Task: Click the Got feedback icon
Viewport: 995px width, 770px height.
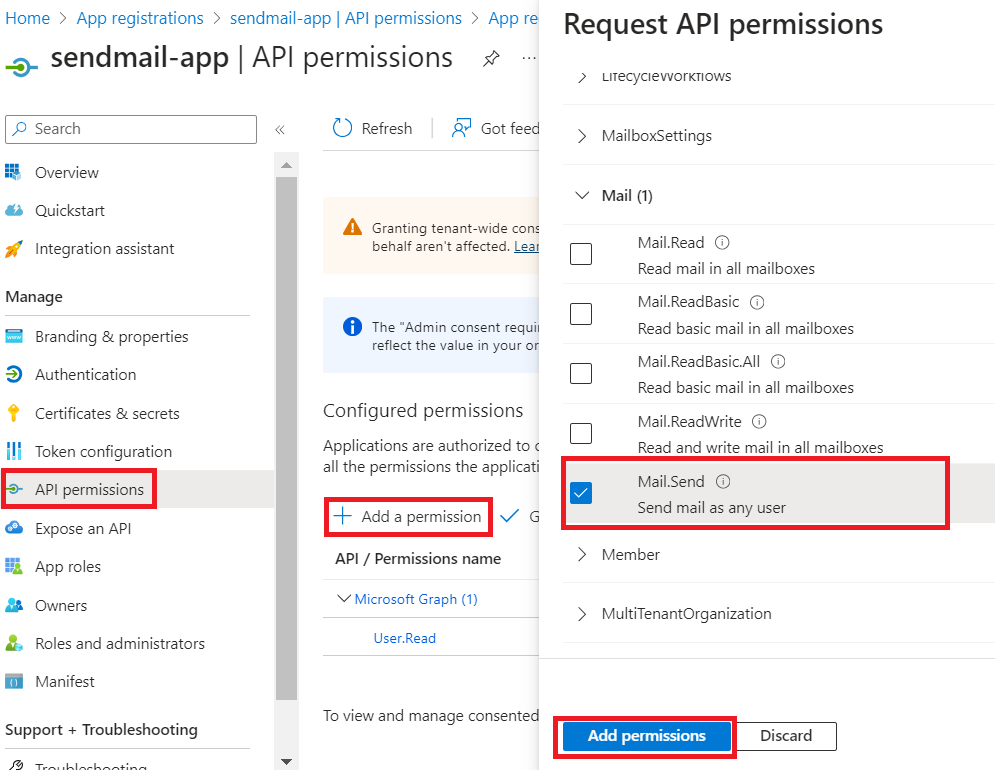Action: point(461,128)
